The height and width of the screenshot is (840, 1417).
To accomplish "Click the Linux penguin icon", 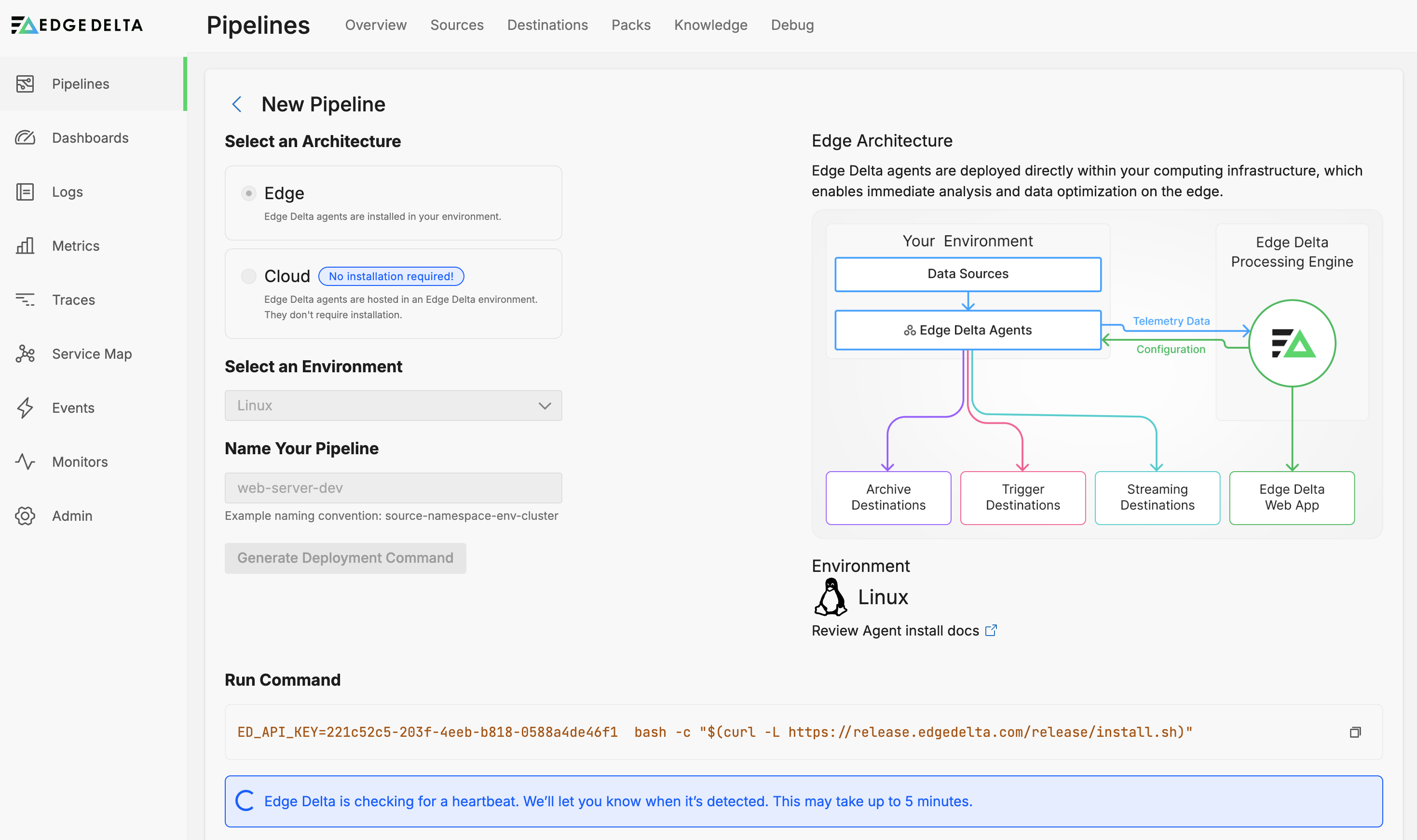I will (831, 596).
